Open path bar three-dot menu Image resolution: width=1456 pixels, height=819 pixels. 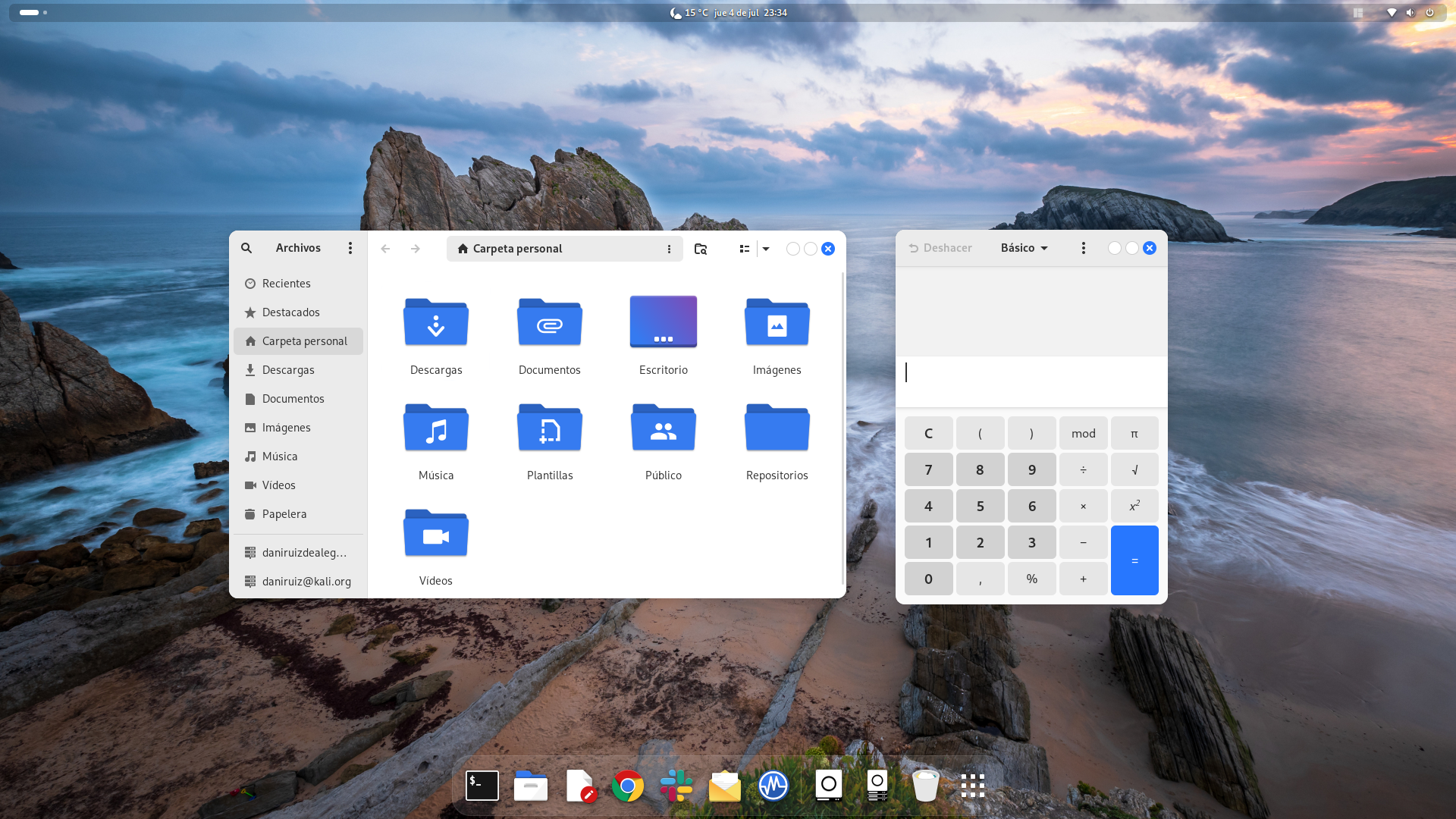click(x=669, y=249)
